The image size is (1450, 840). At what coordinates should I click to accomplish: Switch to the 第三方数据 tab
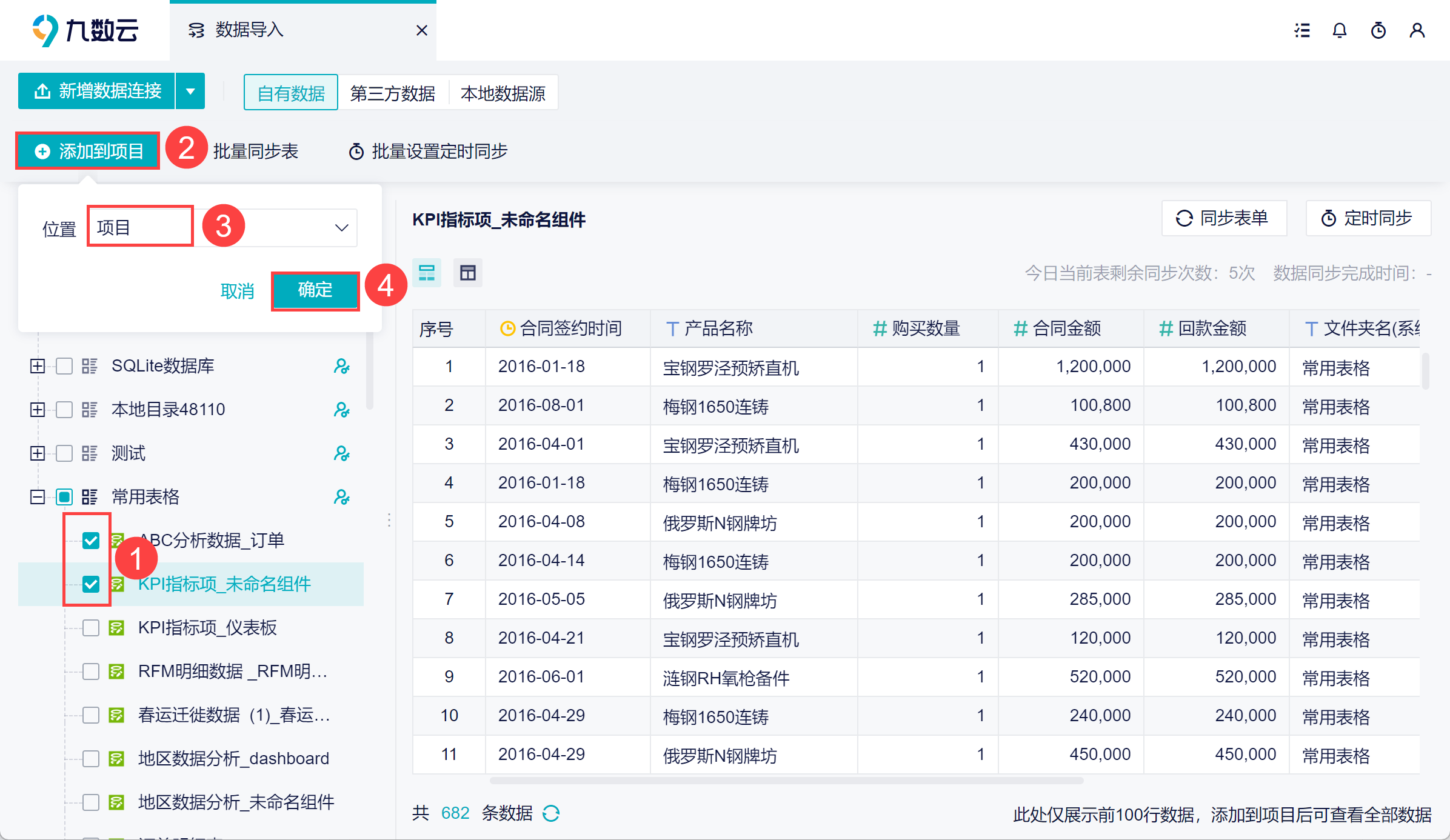point(393,93)
